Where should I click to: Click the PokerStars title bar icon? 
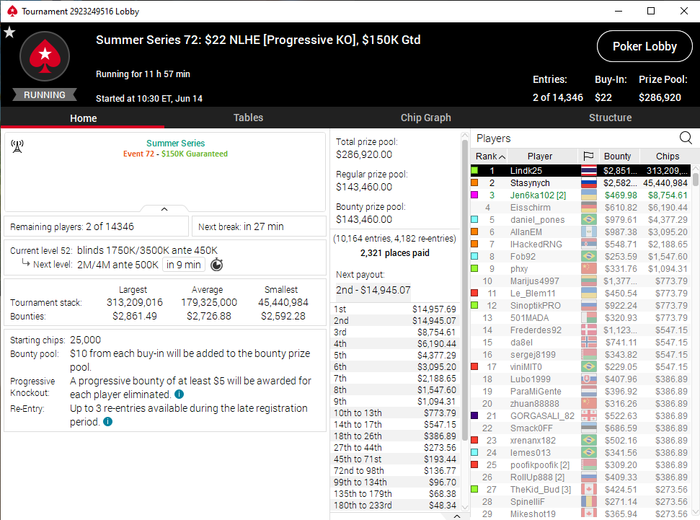tap(12, 11)
